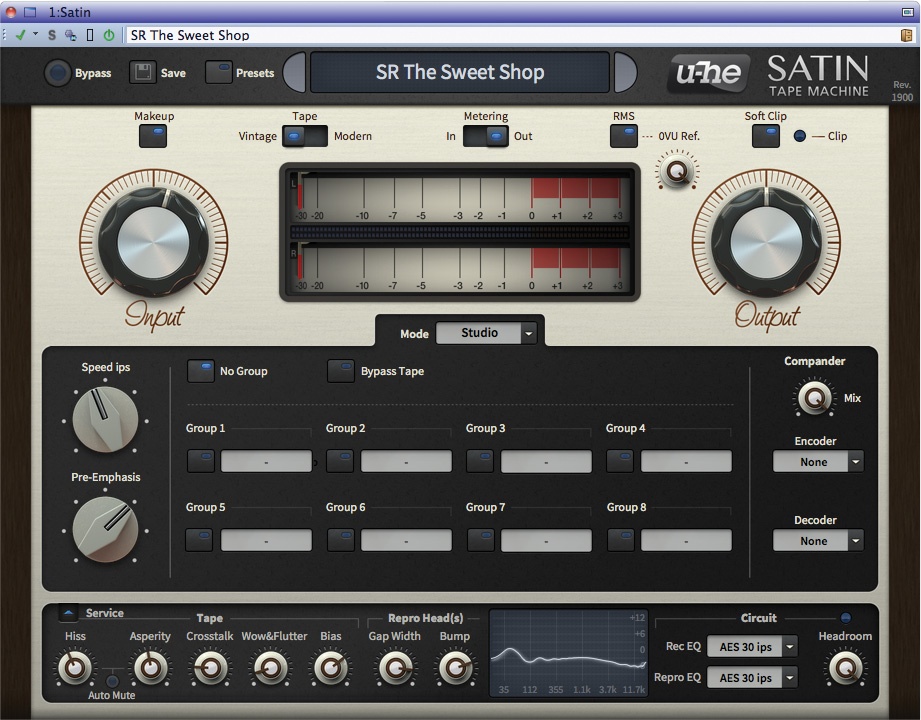Screen dimensions: 921x720
Task: Collapse the Service panel
Action: point(67,614)
